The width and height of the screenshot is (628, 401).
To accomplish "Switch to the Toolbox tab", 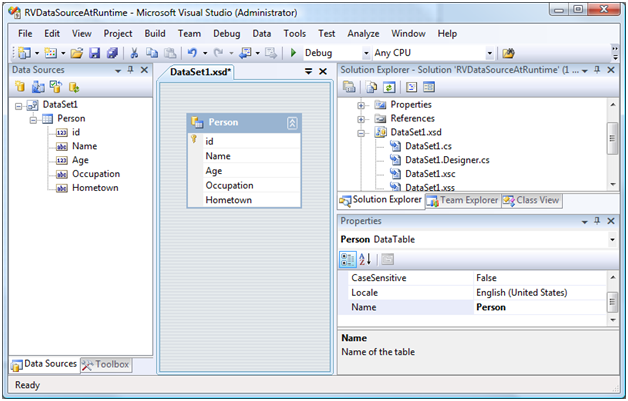I will coord(106,365).
